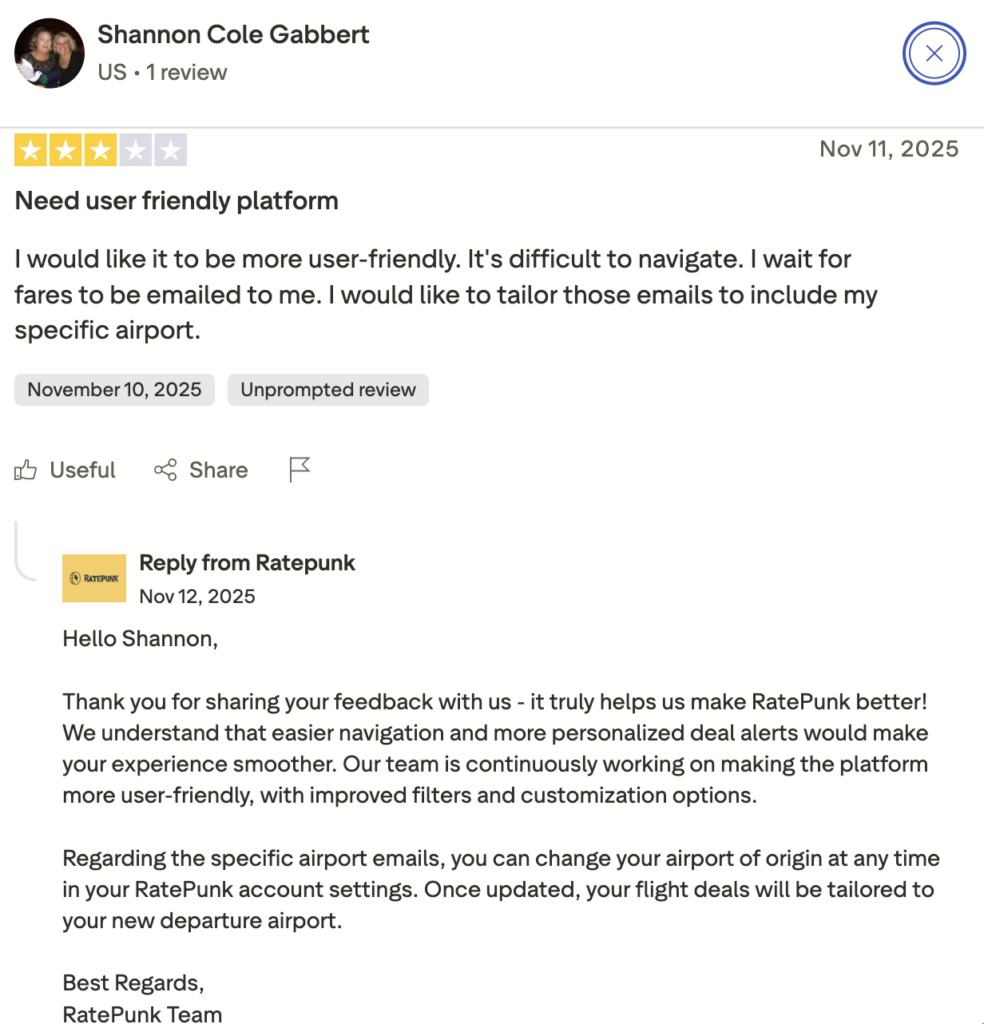Click the "November 10, 2025" experience date tag
This screenshot has height=1024, width=984.
pos(114,390)
